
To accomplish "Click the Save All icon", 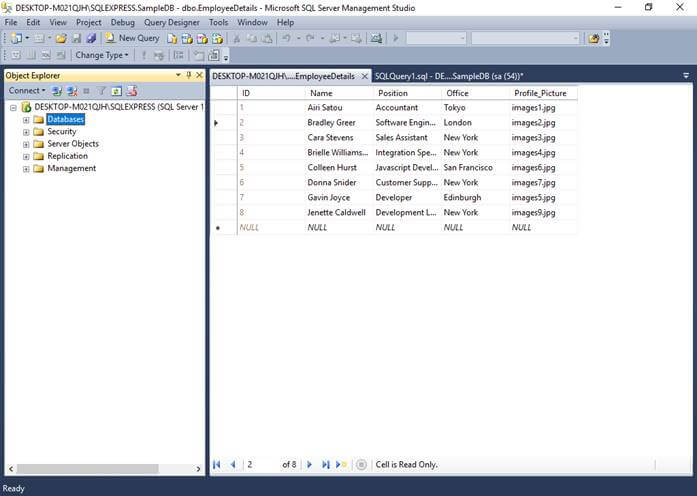I will pos(91,39).
